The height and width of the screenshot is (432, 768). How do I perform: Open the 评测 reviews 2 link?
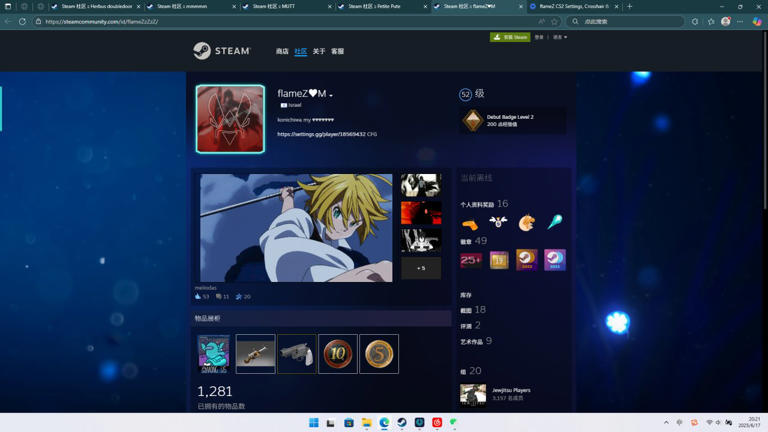[x=470, y=325]
